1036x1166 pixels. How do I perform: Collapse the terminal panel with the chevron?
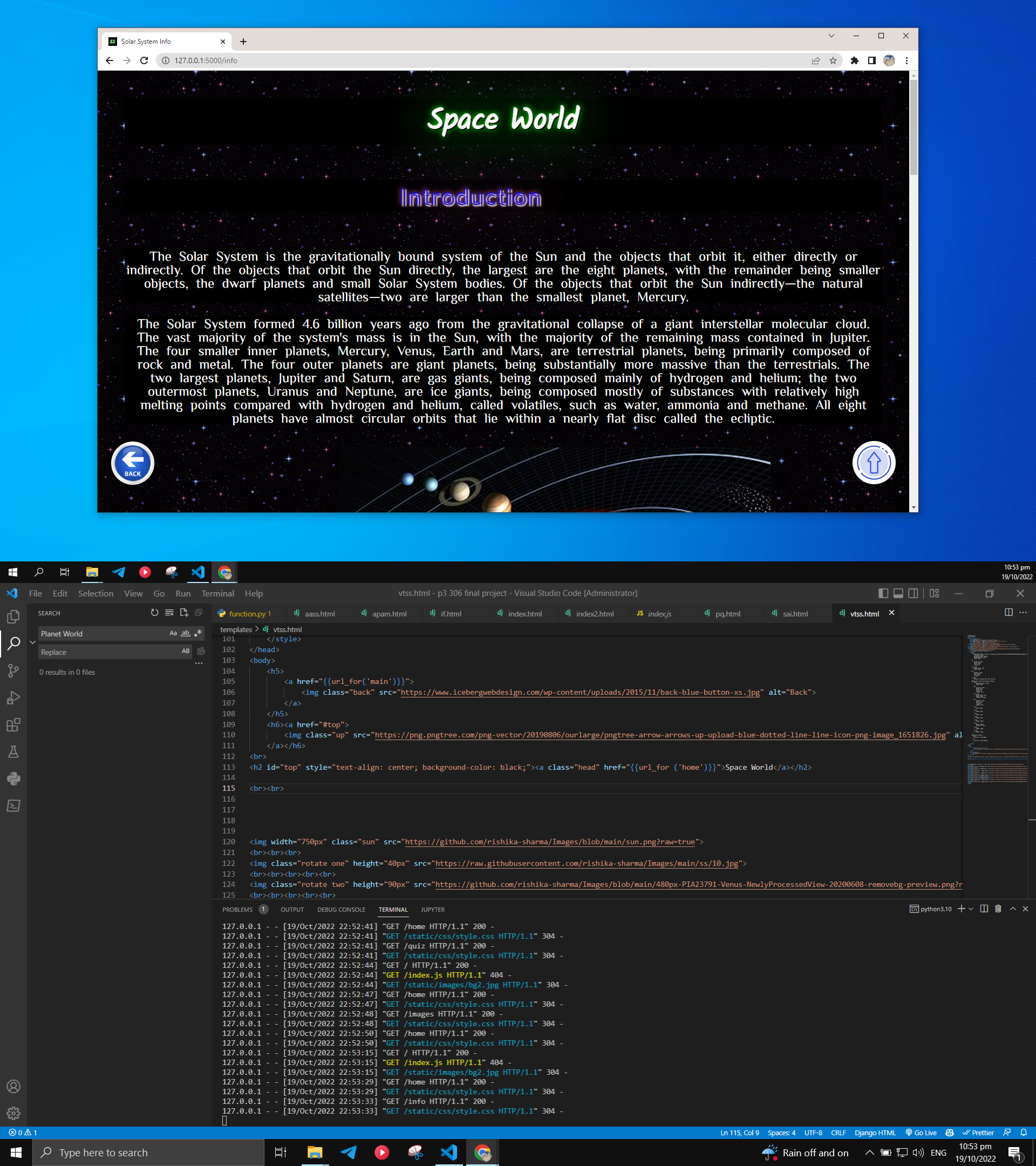tap(1012, 909)
